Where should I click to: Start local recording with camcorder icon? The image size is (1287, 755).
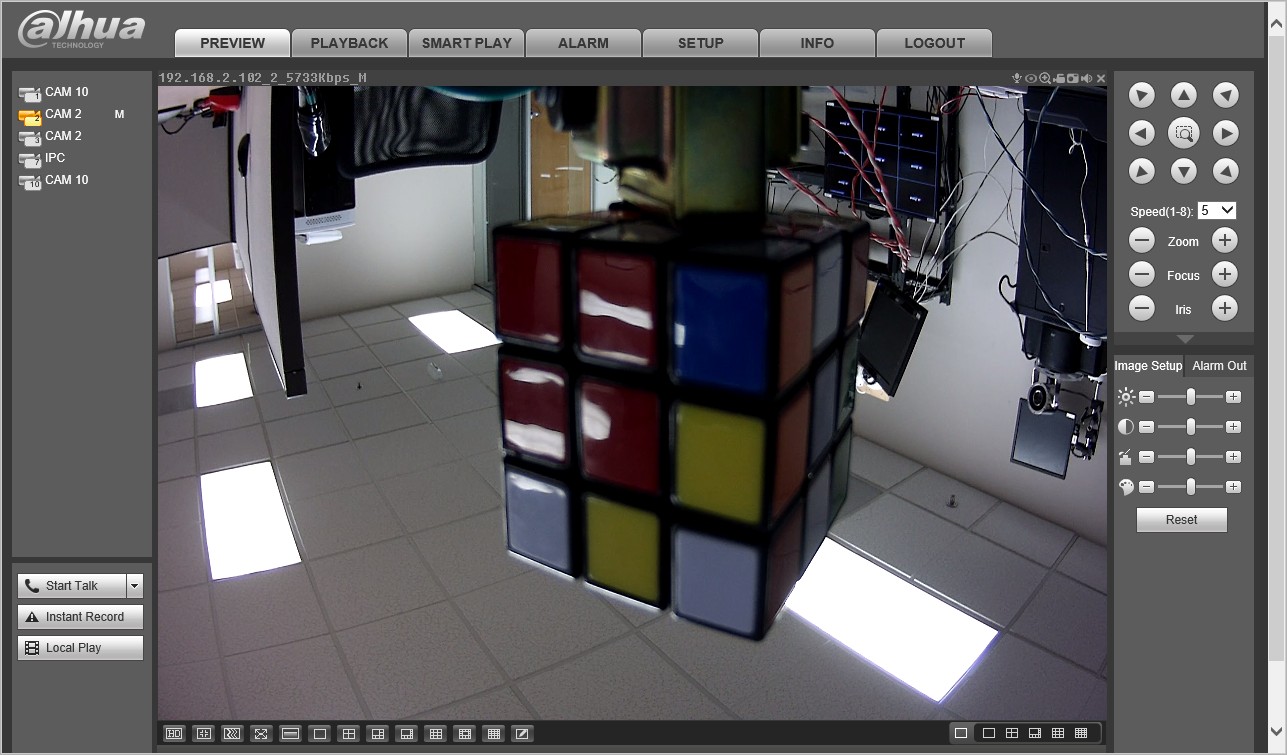[1059, 78]
